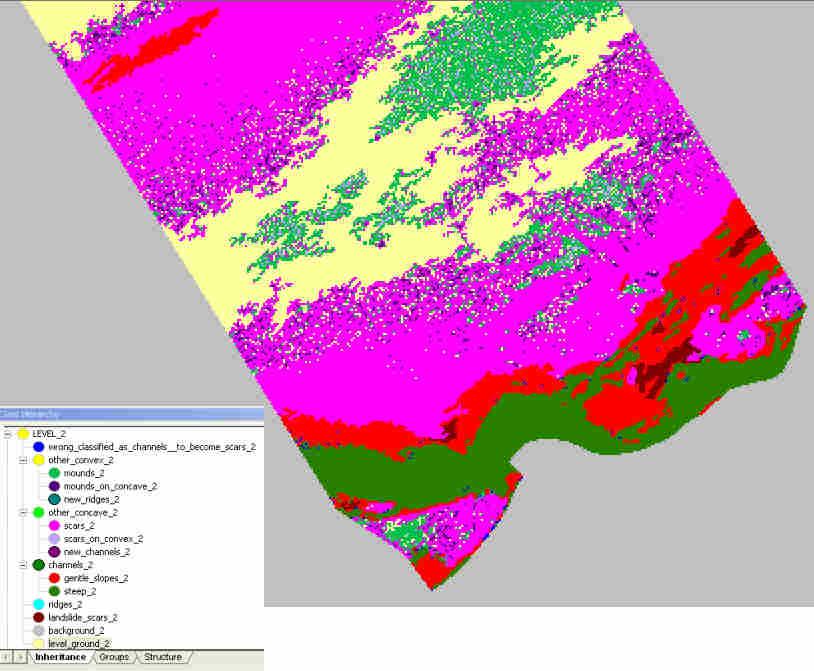Collapse the channels_2 class group
Viewport: 814px width, 671px height.
point(23,565)
